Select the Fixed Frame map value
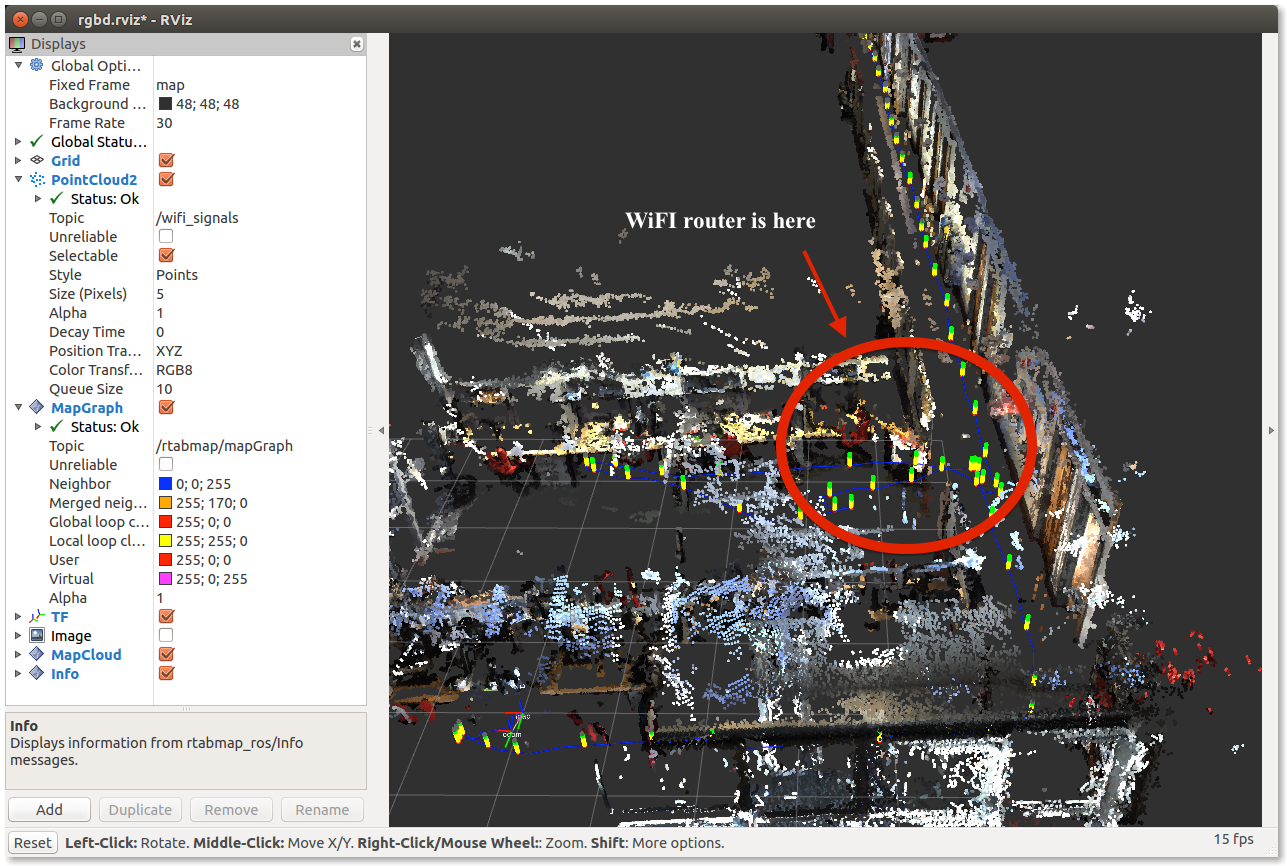 (x=171, y=85)
